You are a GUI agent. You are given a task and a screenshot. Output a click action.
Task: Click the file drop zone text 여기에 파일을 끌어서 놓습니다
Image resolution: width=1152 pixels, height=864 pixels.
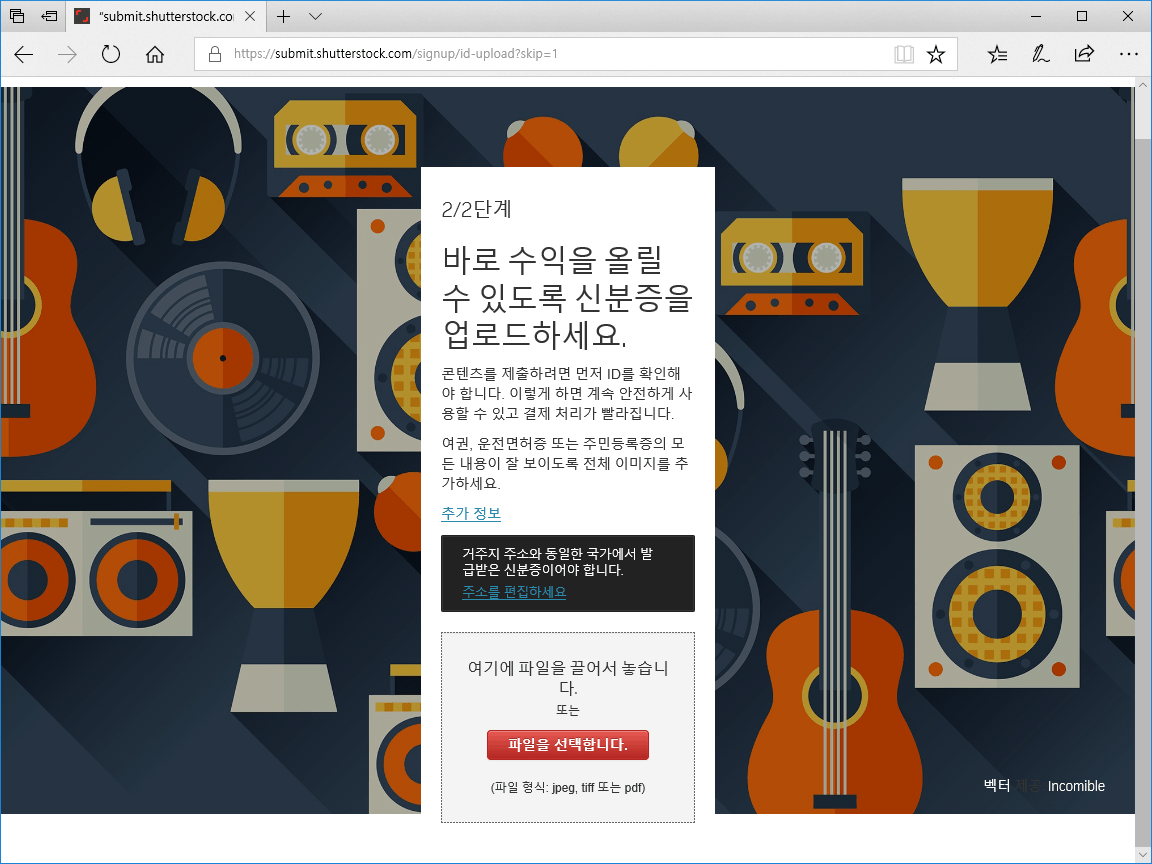pos(568,677)
